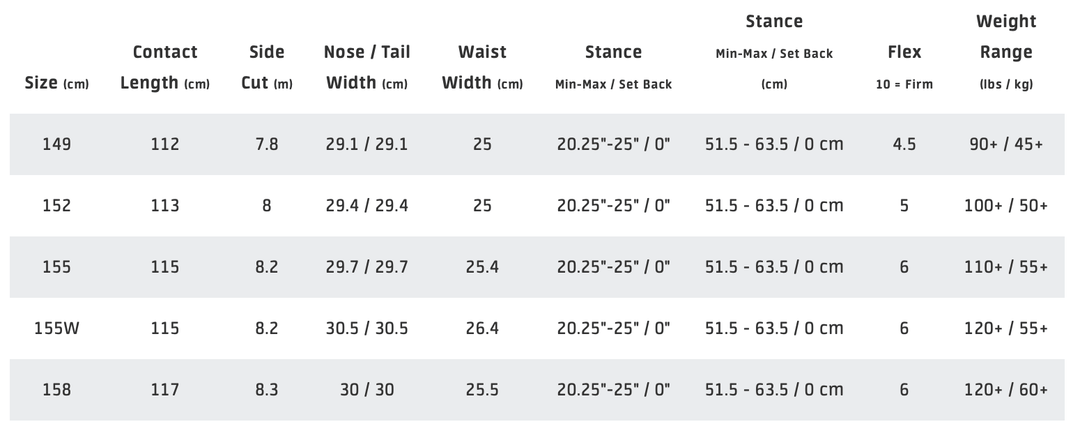Click the Size (cm) column header
Viewport: 1080px width, 431px height.
point(57,84)
